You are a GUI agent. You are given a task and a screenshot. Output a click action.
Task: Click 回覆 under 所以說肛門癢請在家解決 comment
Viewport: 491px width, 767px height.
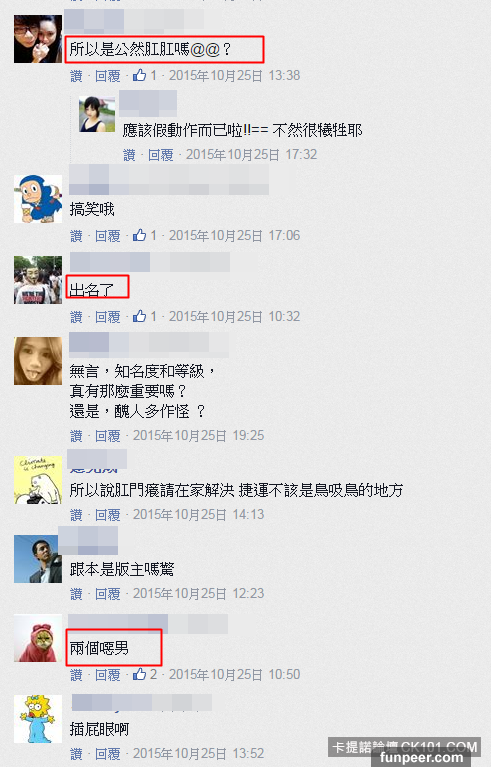108,515
